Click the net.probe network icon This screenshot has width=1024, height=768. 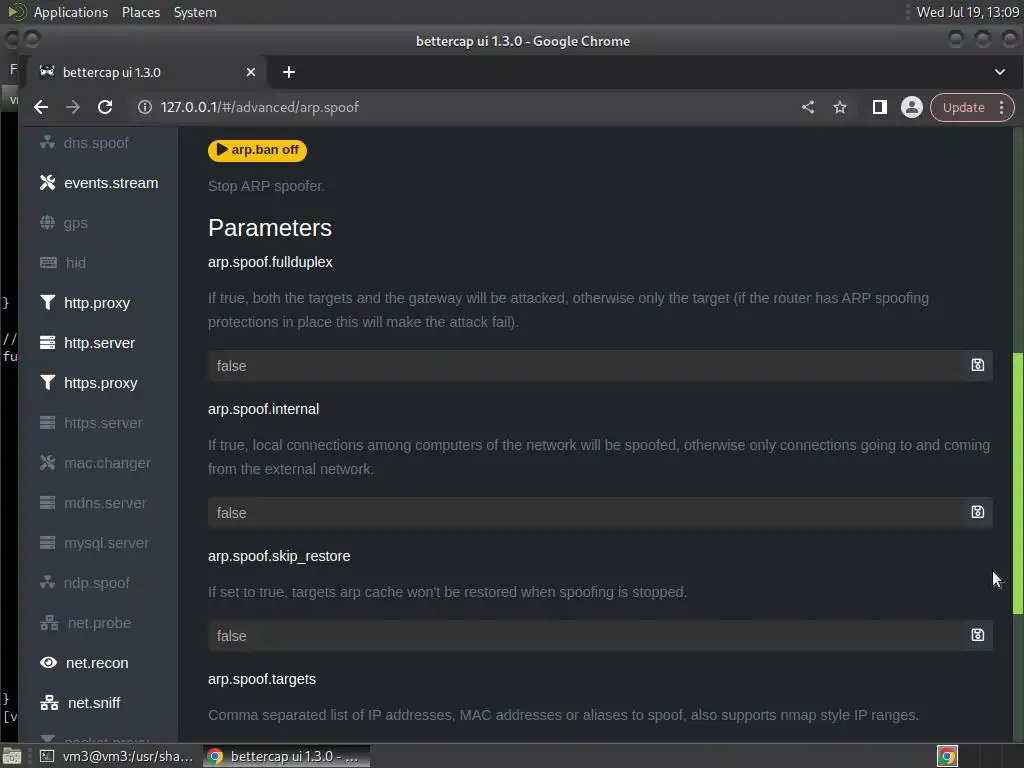49,623
